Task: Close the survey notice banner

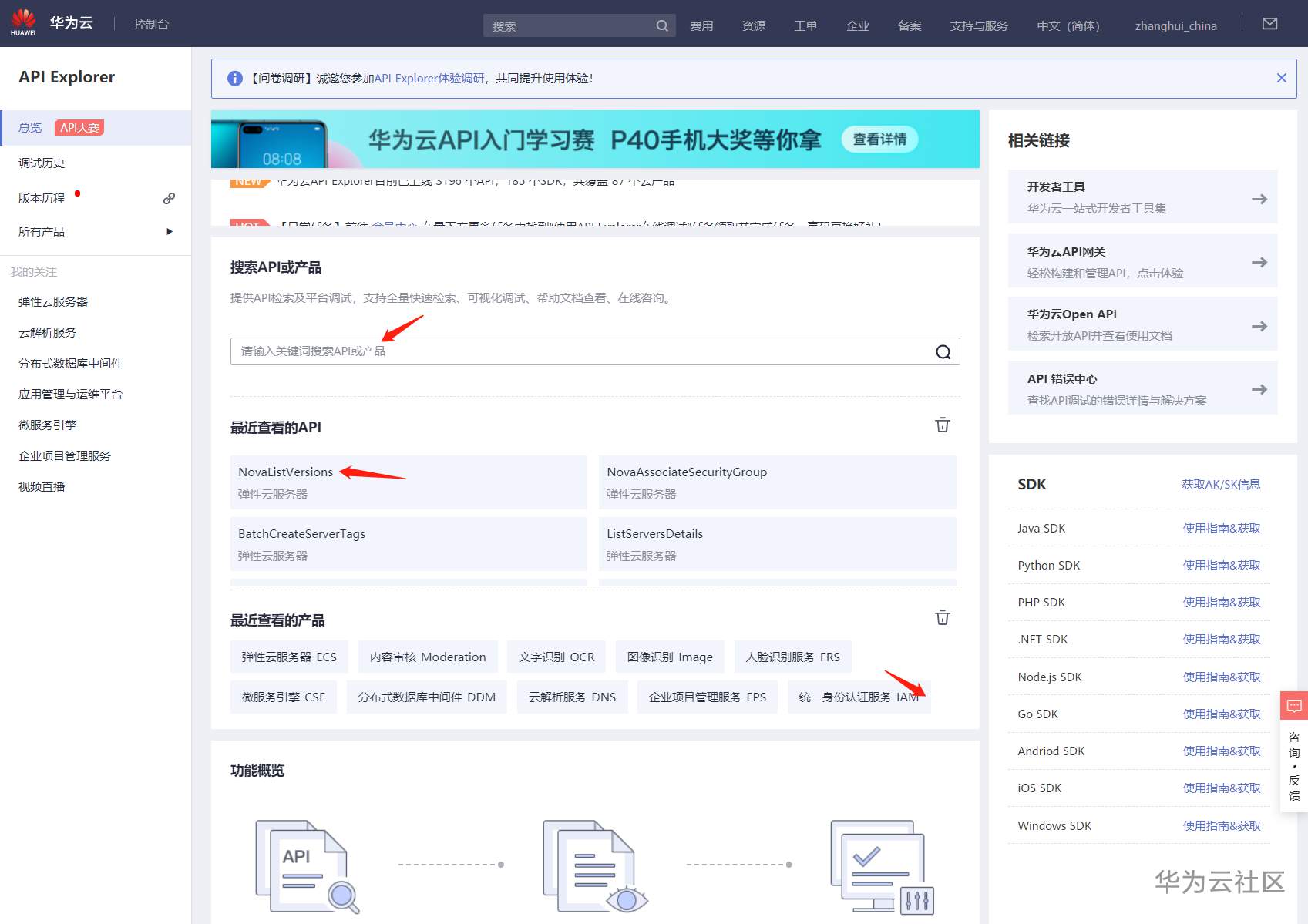Action: (x=1281, y=78)
